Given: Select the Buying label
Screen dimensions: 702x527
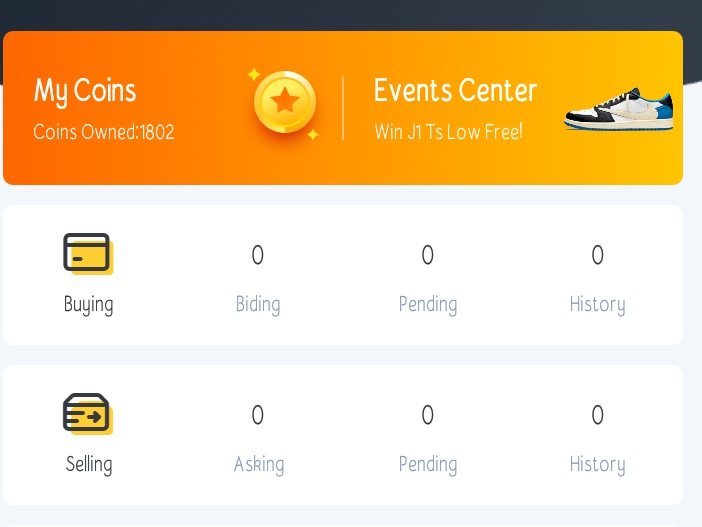Looking at the screenshot, I should tap(88, 304).
